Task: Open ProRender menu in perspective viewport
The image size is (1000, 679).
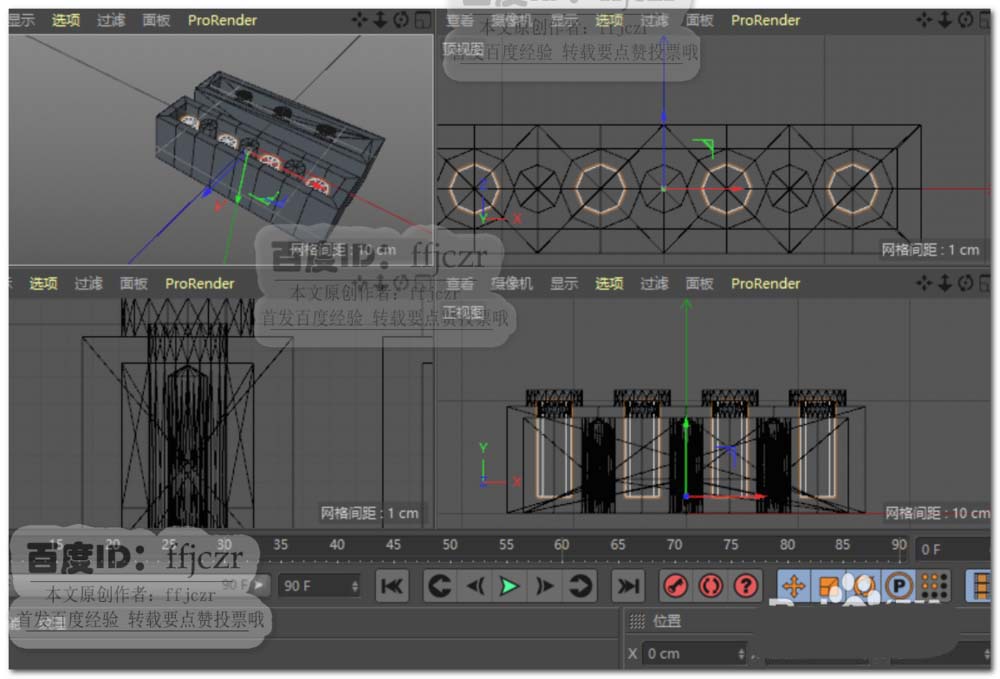Action: click(x=222, y=20)
